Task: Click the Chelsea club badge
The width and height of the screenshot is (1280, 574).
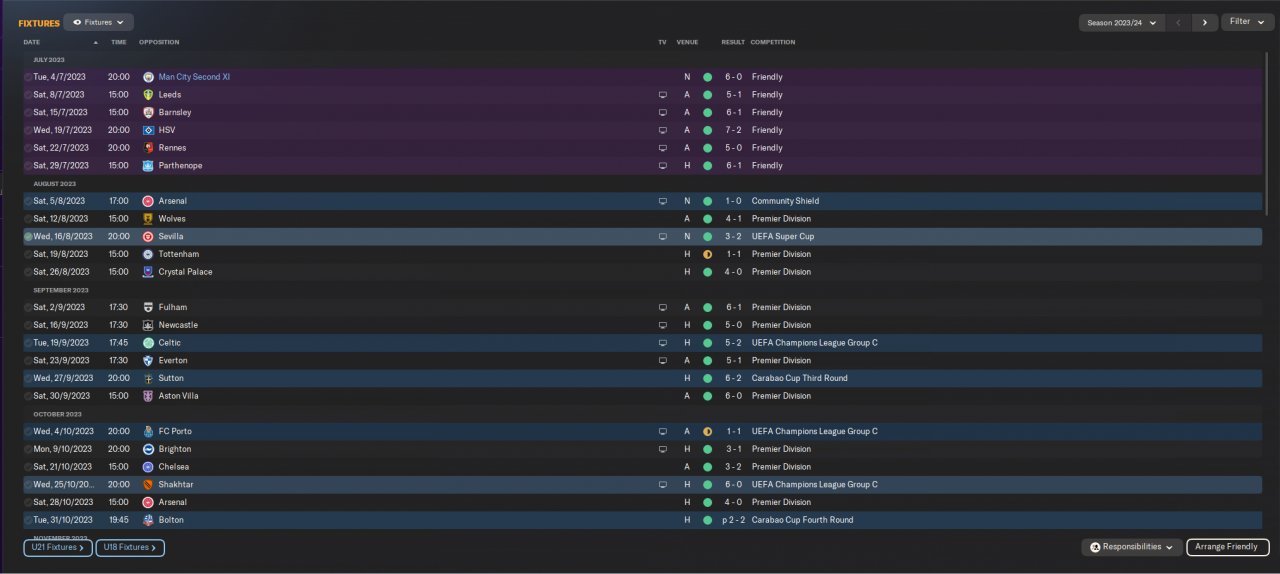Action: pos(148,467)
